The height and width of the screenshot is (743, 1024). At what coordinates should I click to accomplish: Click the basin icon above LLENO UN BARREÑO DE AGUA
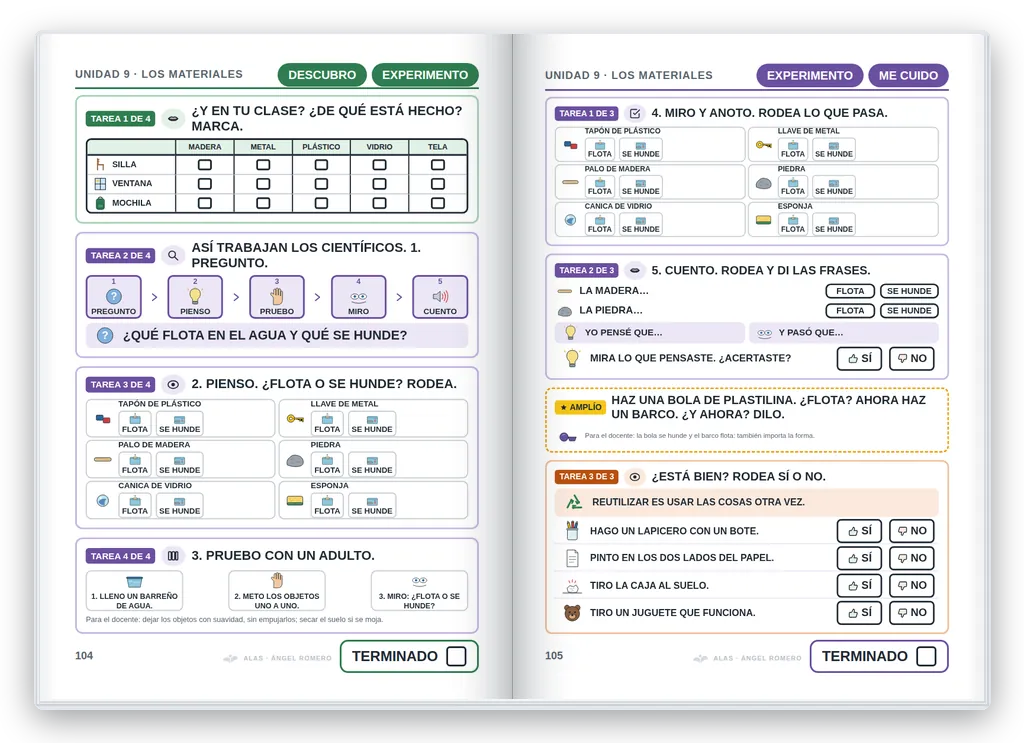pos(135,582)
